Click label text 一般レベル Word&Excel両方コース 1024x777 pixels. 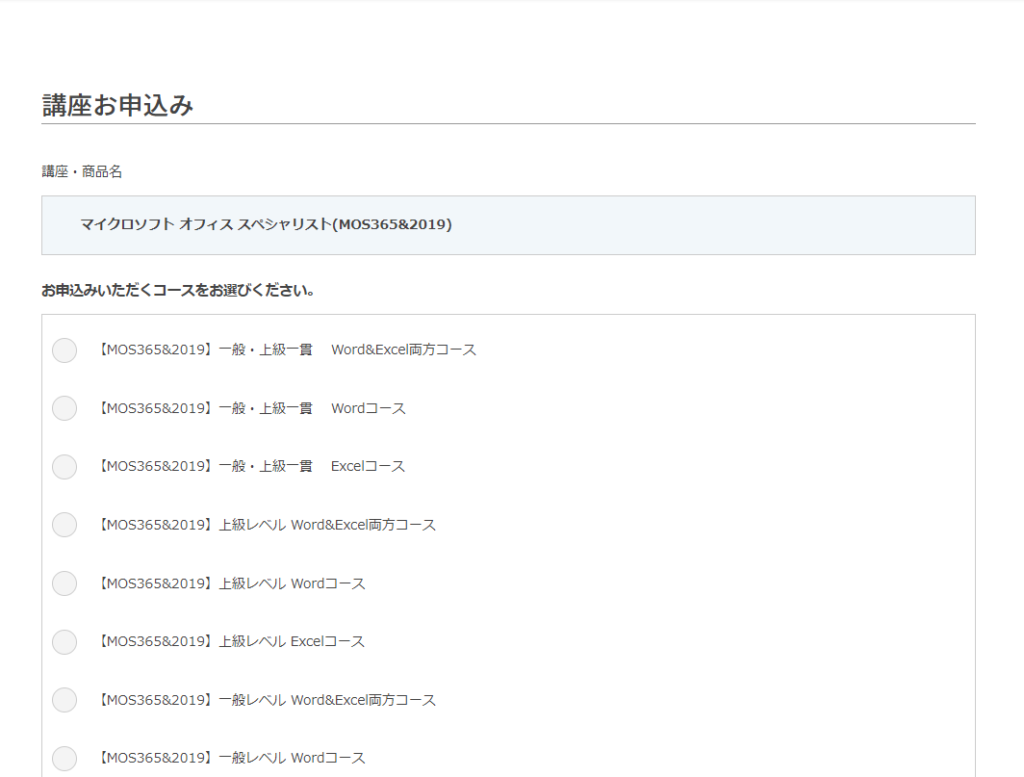pos(266,701)
